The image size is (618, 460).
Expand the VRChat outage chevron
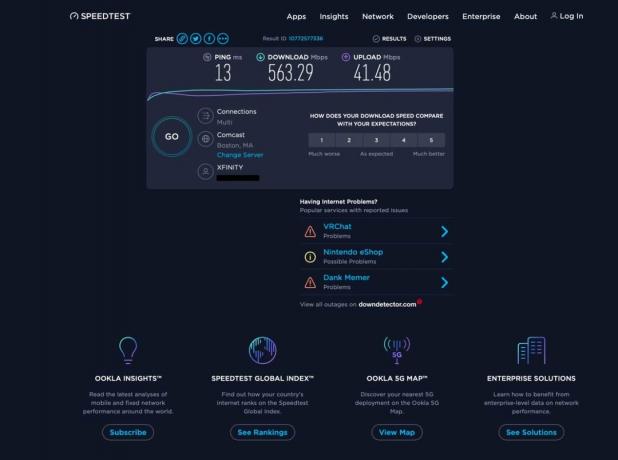(x=445, y=231)
